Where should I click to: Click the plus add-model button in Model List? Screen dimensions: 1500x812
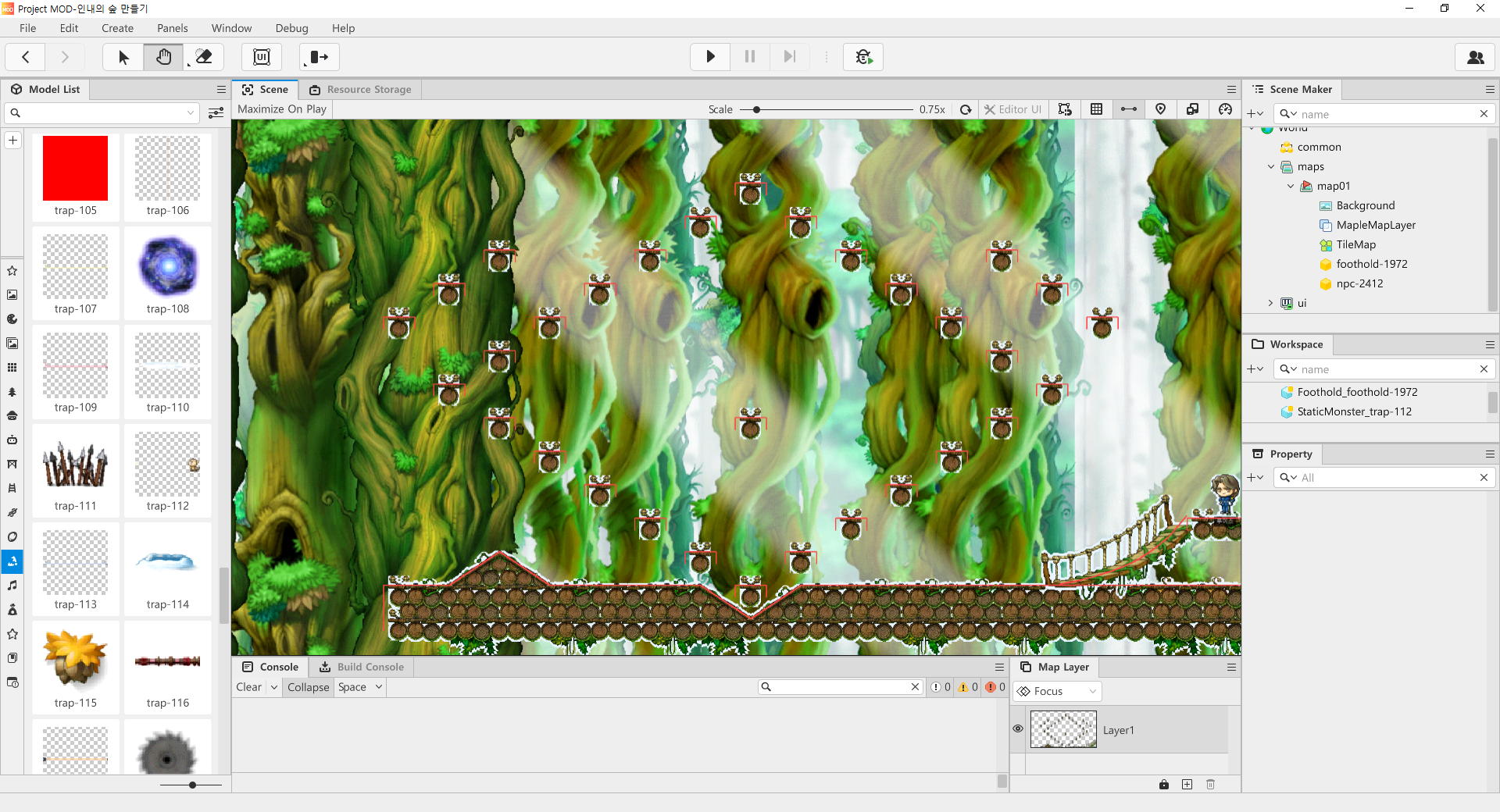(x=13, y=141)
